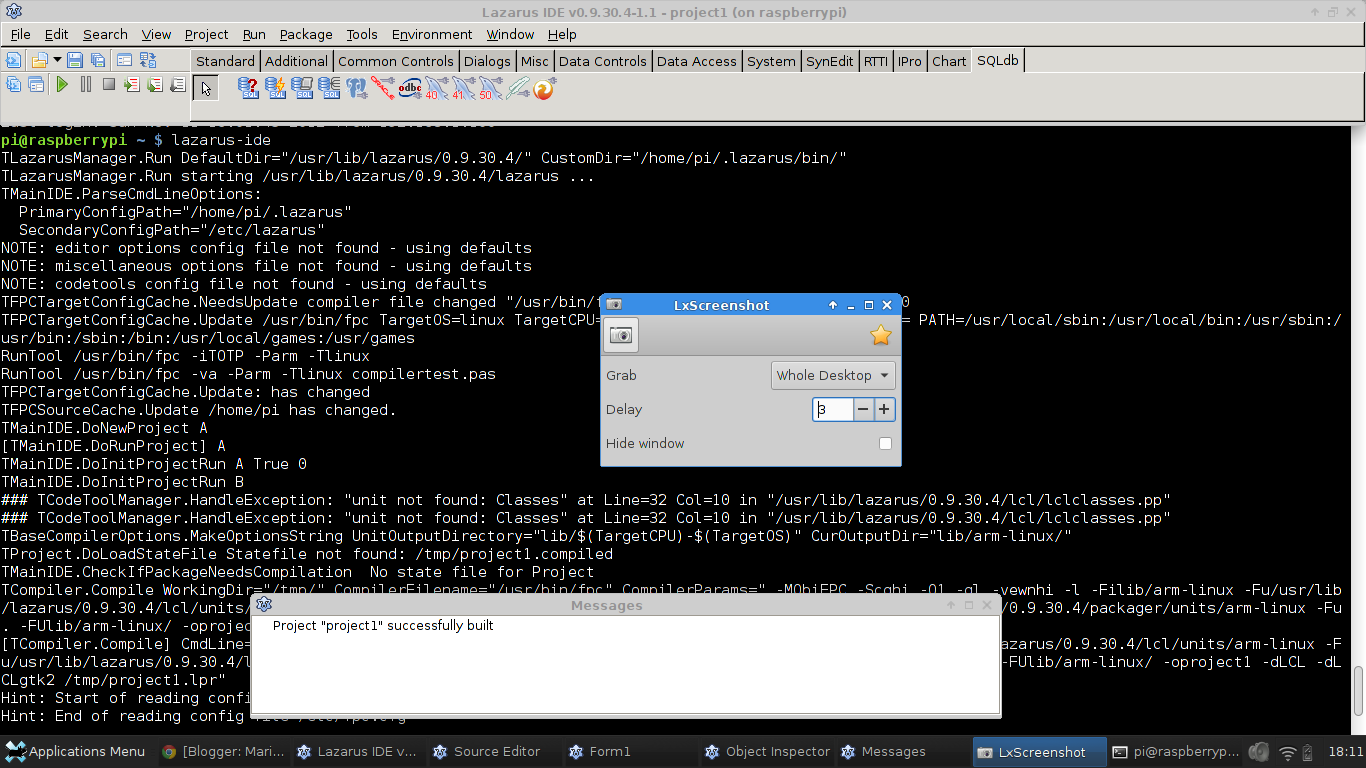The height and width of the screenshot is (768, 1366).
Task: Increase the screenshot Delay with the plus button
Action: tap(884, 409)
